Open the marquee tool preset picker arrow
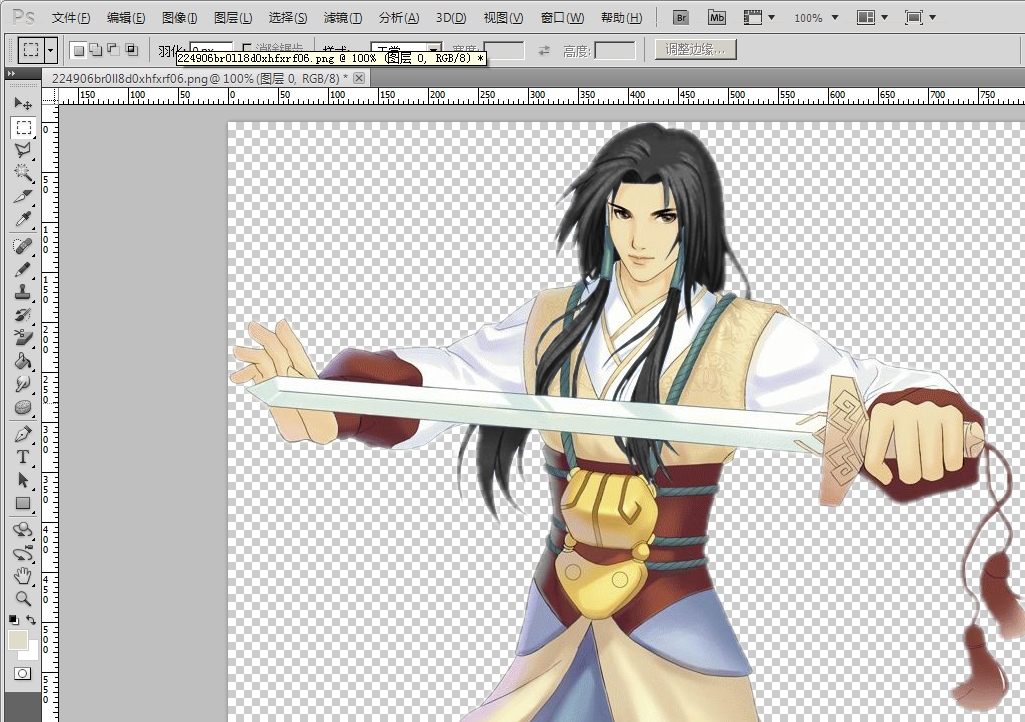This screenshot has width=1025, height=722. point(51,50)
